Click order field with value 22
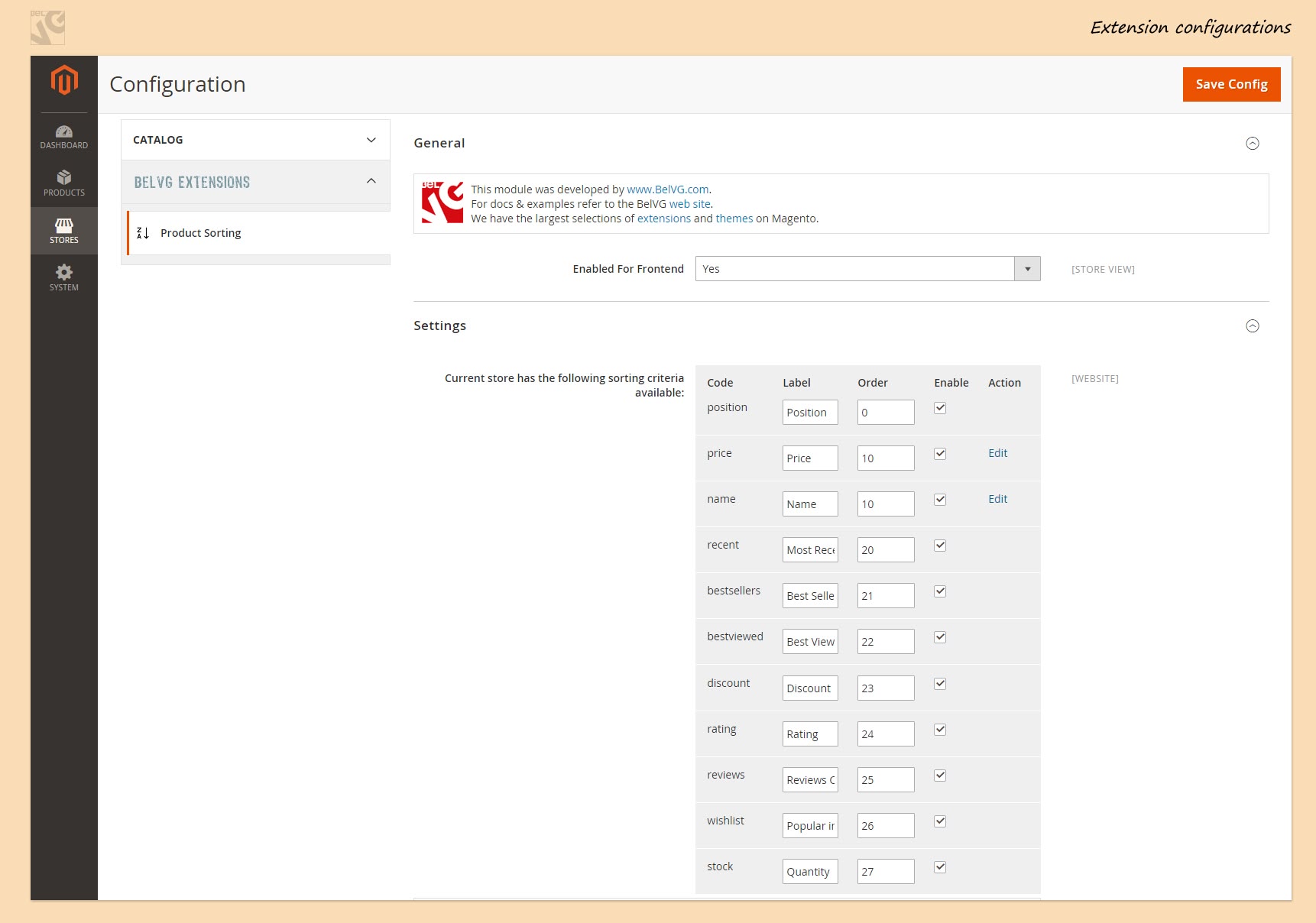This screenshot has width=1316, height=923. [886, 642]
